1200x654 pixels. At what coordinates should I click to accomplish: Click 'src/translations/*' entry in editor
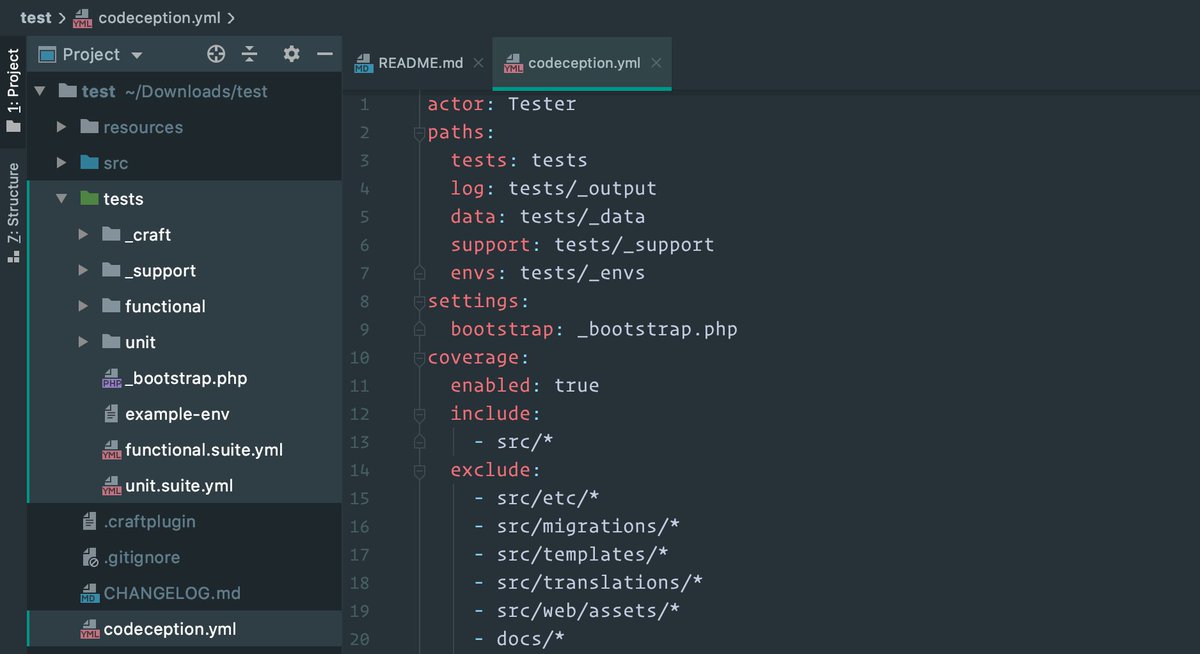[600, 582]
